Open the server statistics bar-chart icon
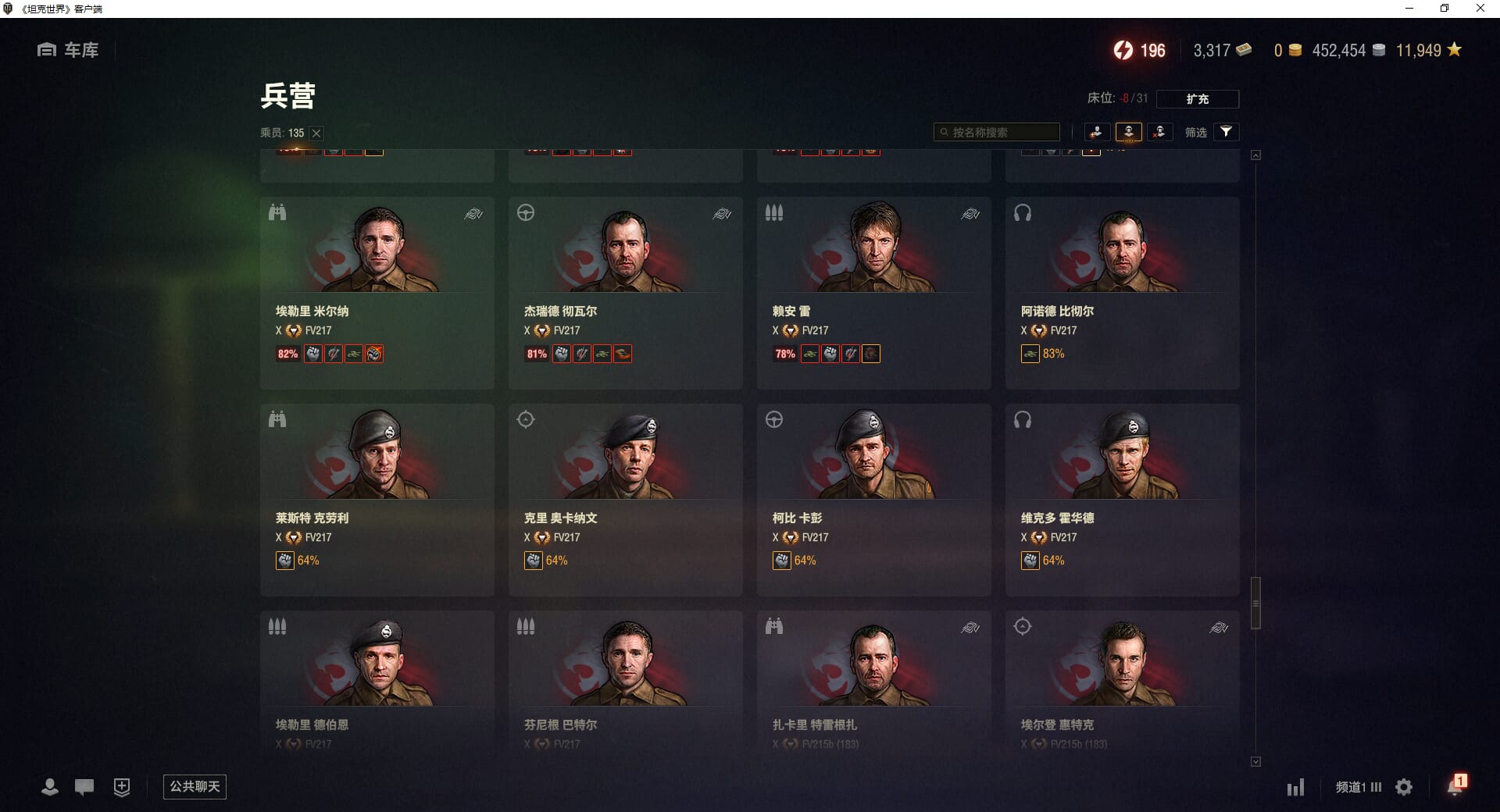This screenshot has height=812, width=1500. click(1296, 787)
